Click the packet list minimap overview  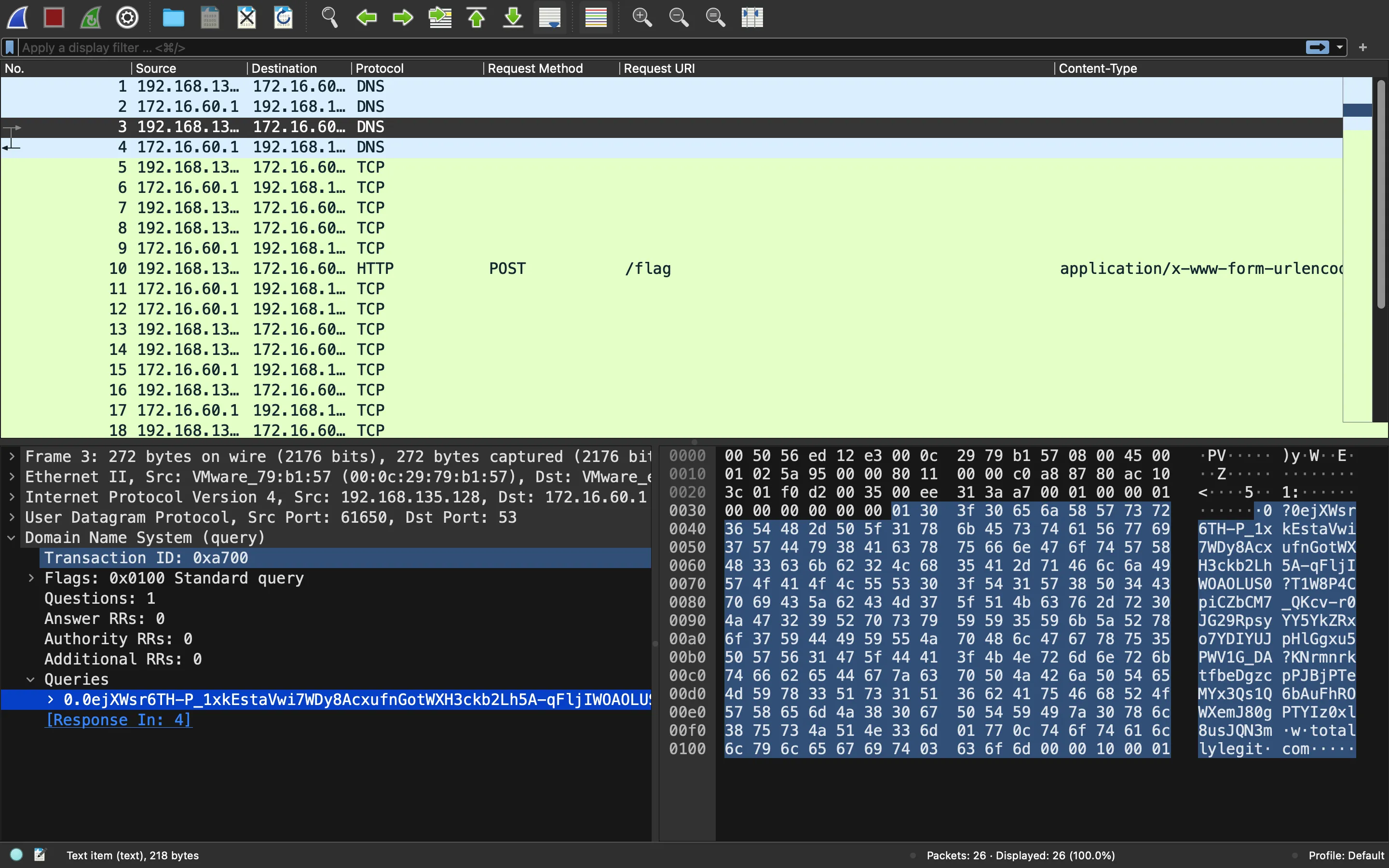(1357, 250)
